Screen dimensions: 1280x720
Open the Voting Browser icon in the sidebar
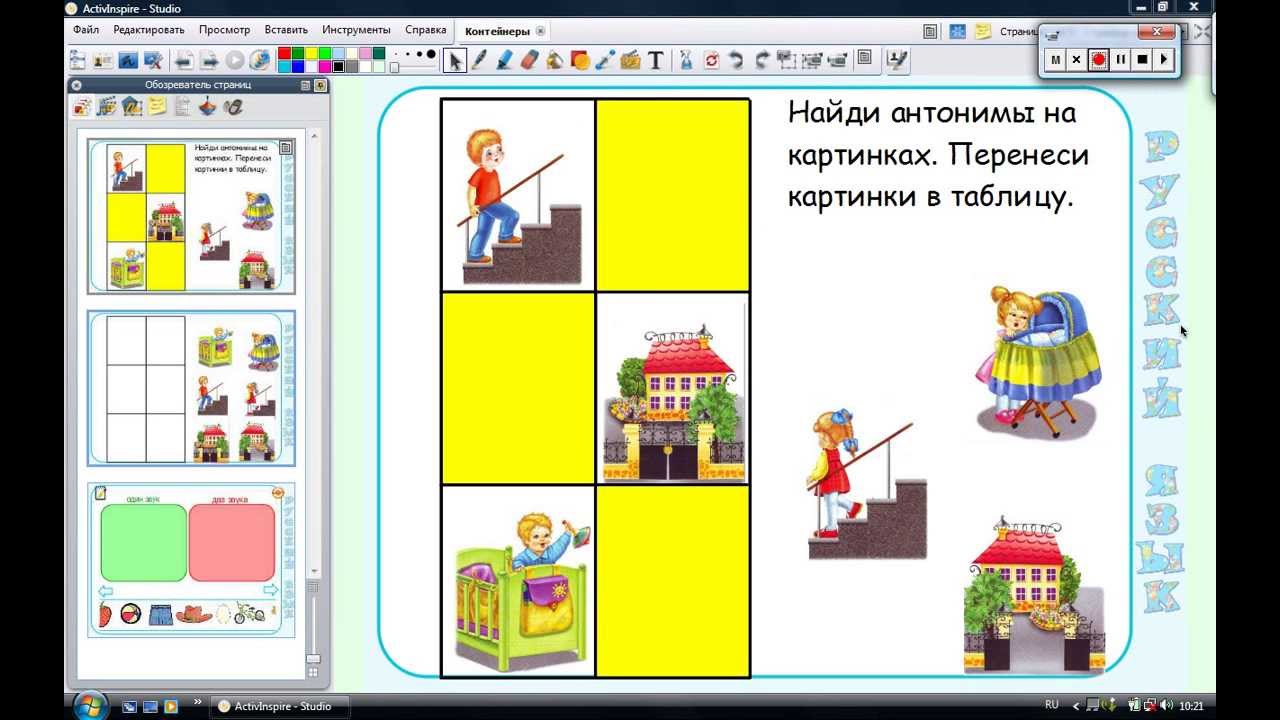point(233,106)
